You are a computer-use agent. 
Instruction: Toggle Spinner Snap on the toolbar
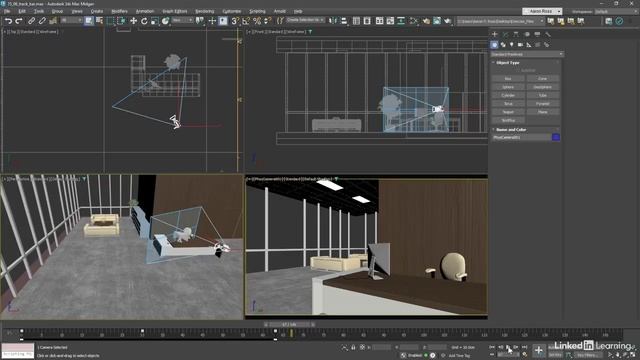click(267, 21)
